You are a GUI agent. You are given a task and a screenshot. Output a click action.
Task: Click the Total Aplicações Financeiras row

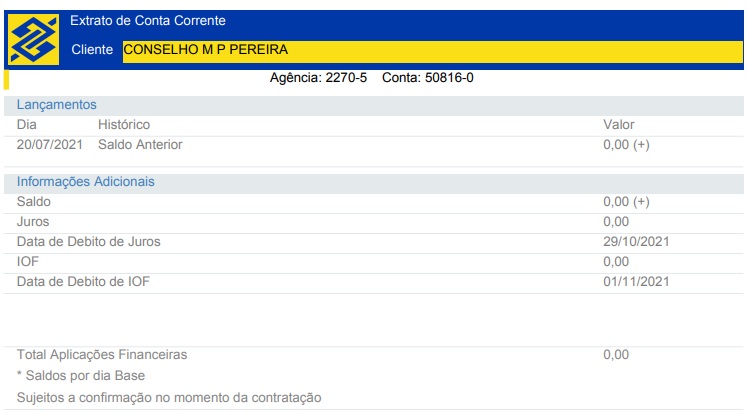tap(102, 355)
